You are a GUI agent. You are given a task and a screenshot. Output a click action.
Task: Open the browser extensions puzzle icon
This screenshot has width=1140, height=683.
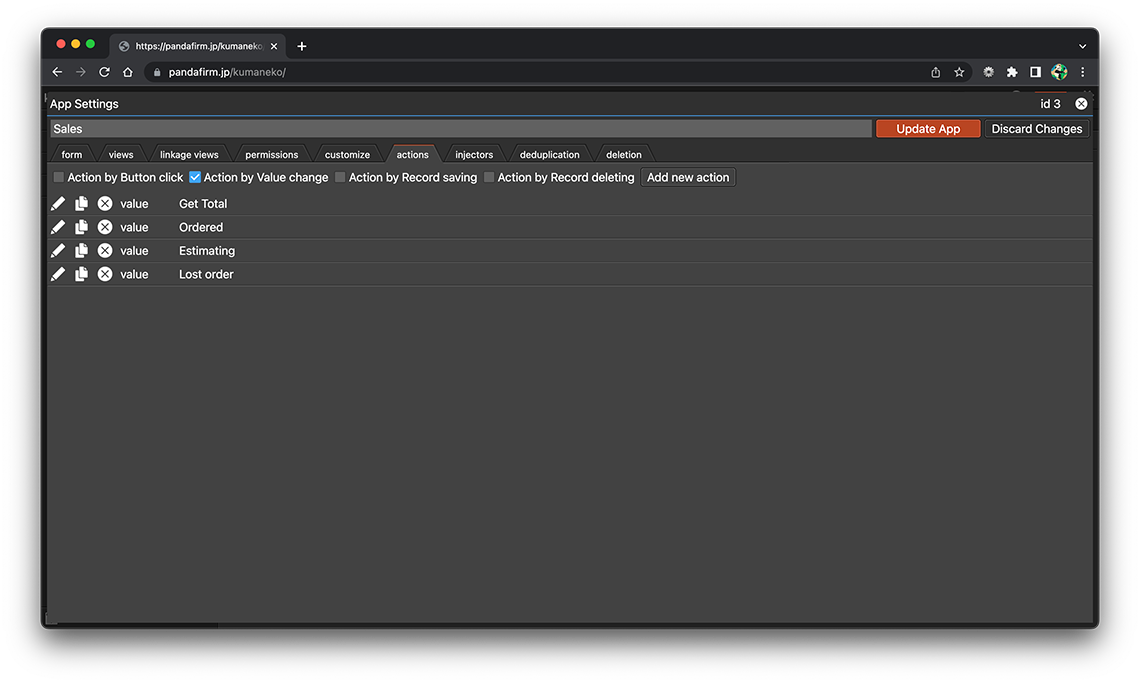tap(1012, 72)
